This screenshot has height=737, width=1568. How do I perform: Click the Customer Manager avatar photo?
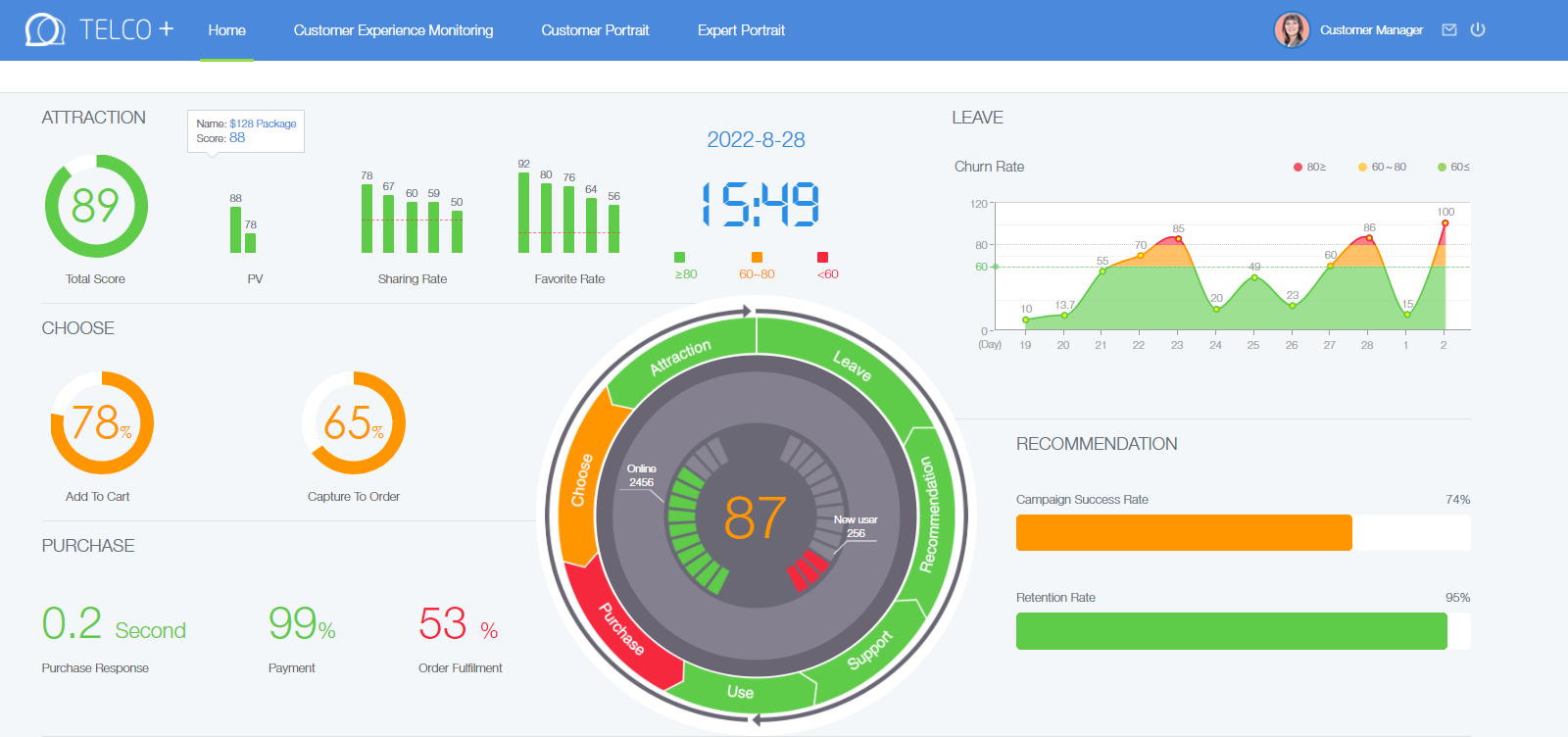click(1292, 30)
